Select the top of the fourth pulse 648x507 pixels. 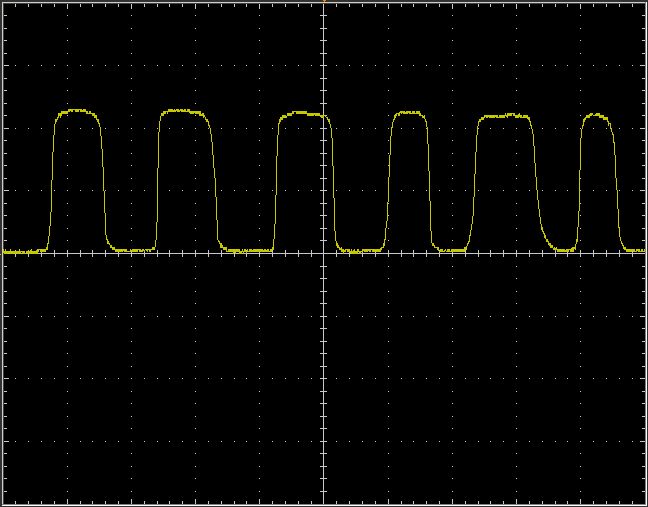409,113
